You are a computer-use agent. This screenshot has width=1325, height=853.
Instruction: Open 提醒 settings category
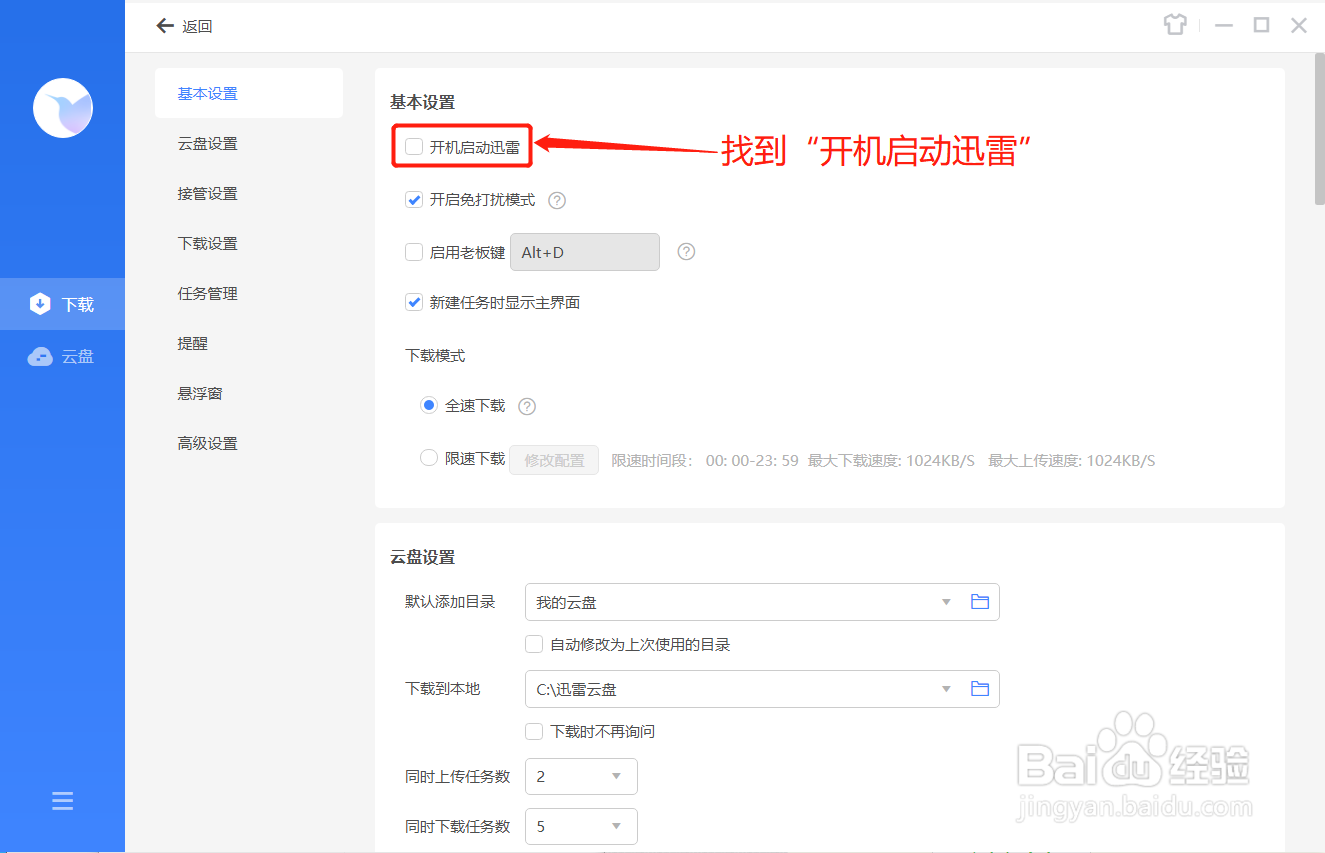coord(193,343)
